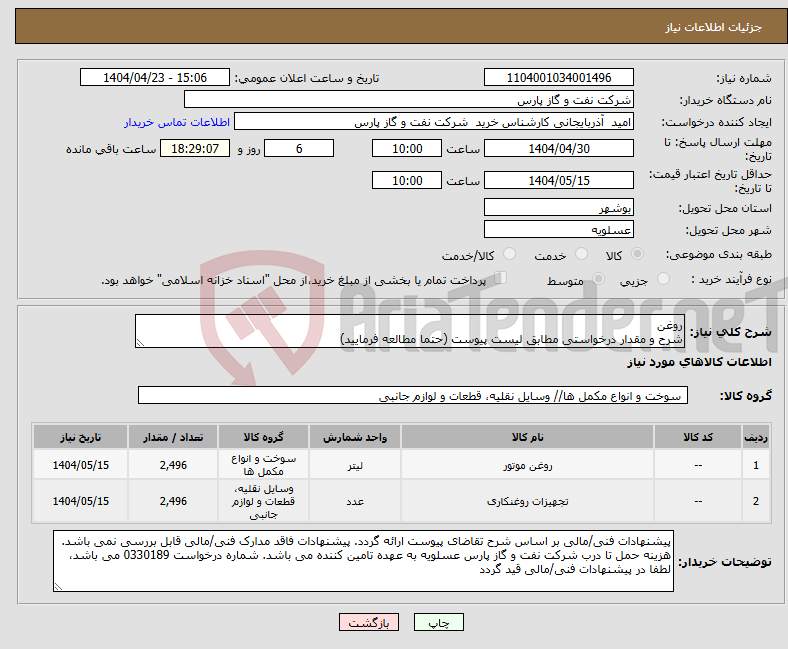Click the city field عسلویه
Screen dimensions: 788x649
click(558, 229)
